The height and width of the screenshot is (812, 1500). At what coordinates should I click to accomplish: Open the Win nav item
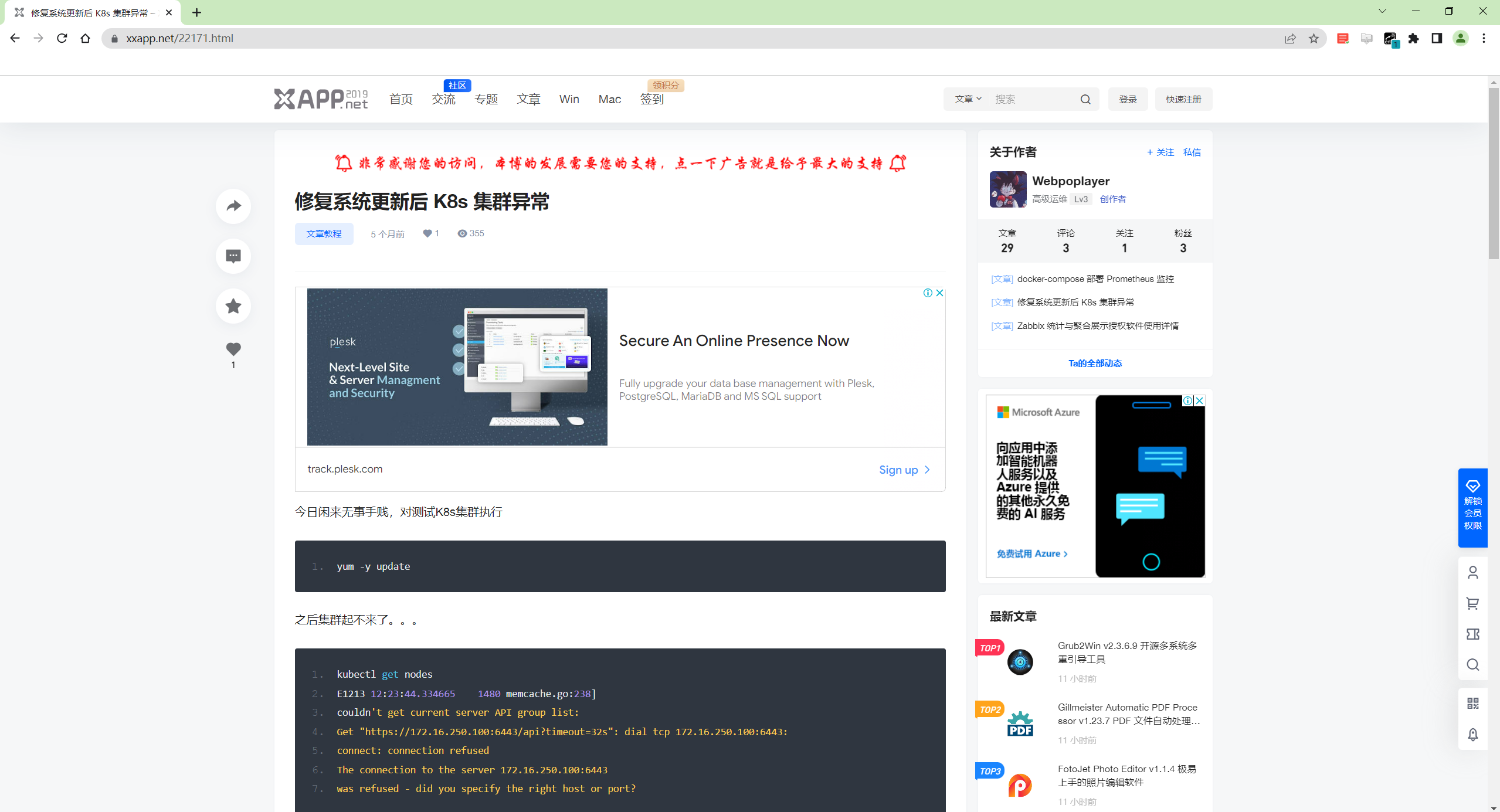(x=569, y=99)
